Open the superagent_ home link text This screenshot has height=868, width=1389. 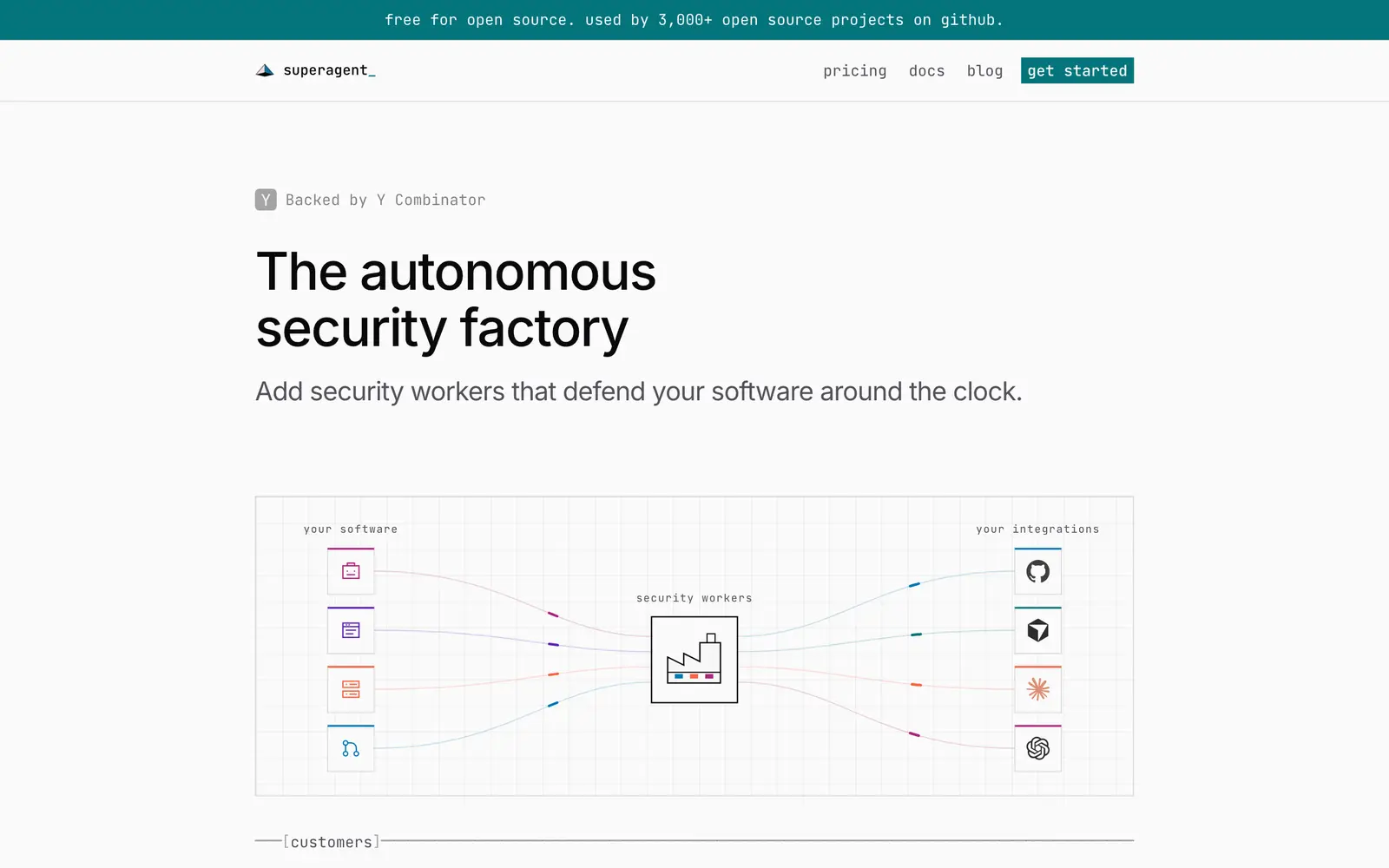(329, 70)
